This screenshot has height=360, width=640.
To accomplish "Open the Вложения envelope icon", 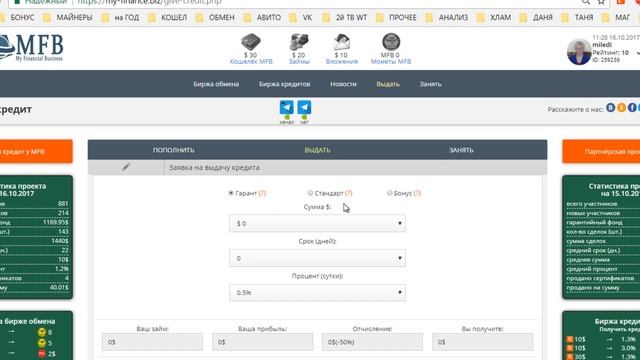I will [x=342, y=42].
